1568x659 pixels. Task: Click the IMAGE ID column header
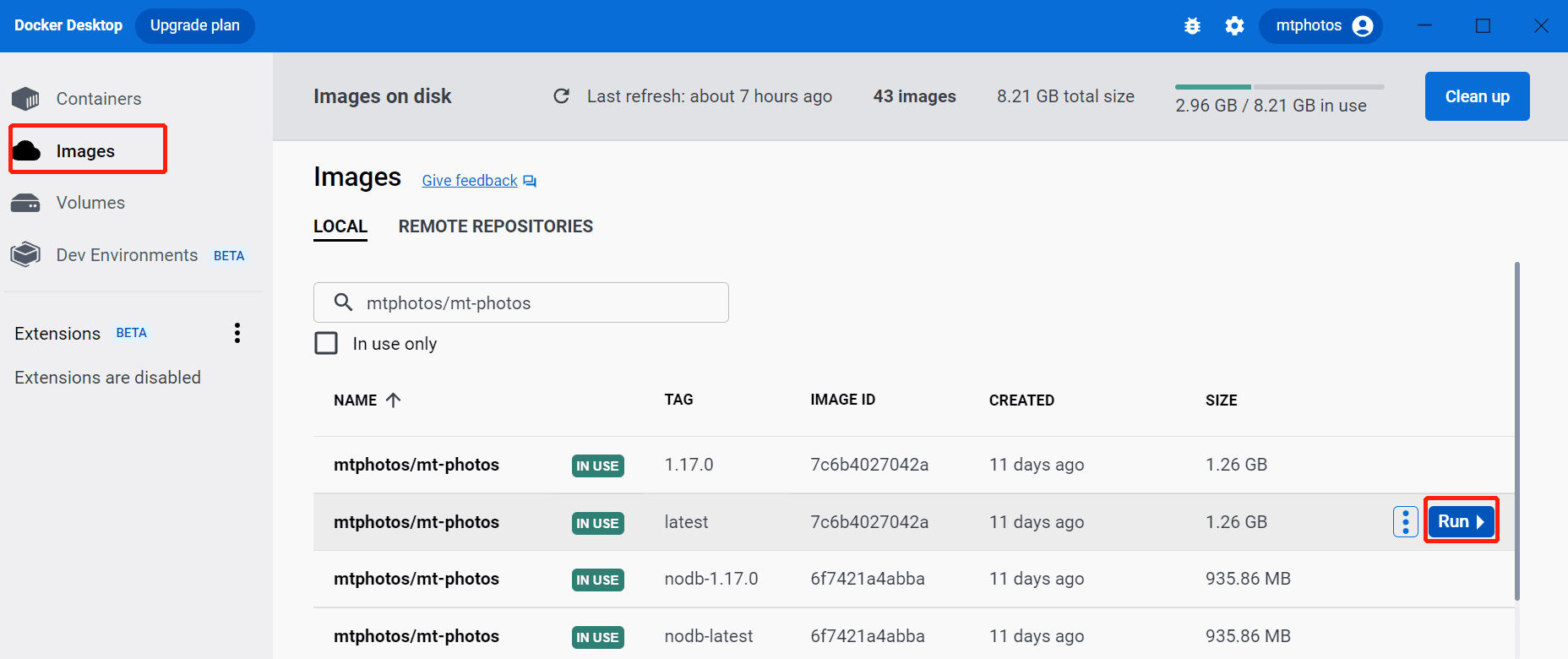(842, 400)
